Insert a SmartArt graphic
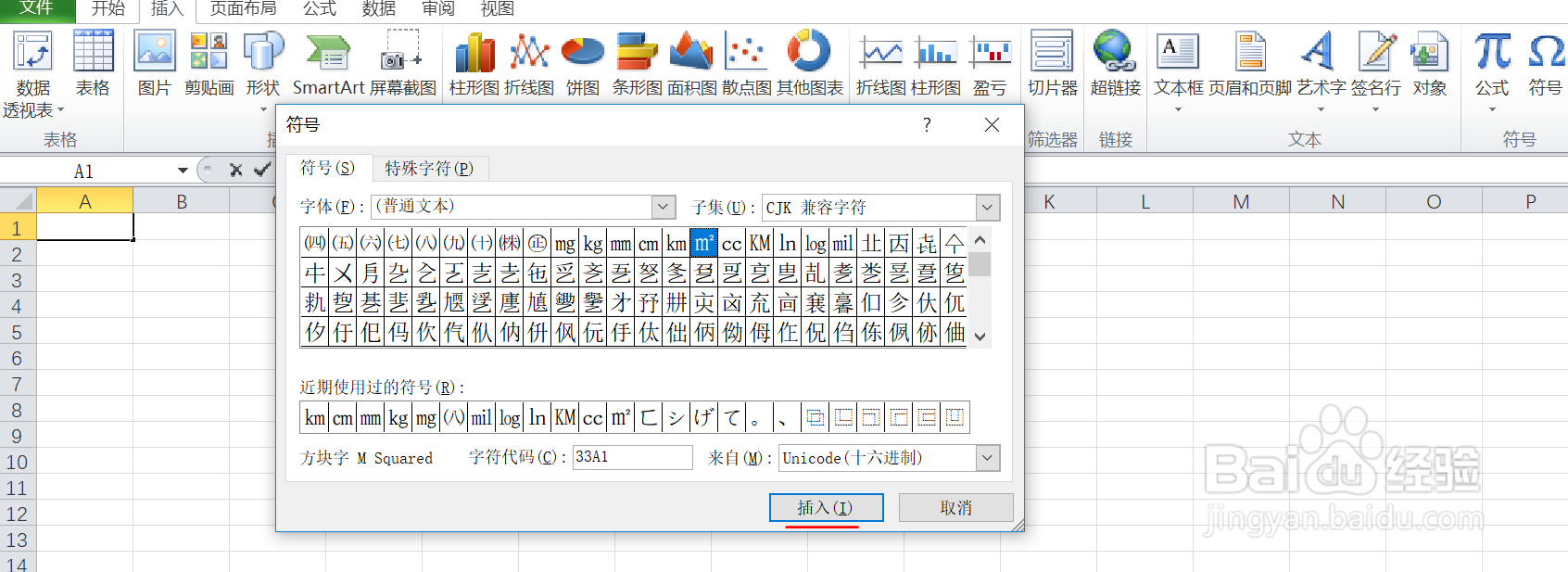The height and width of the screenshot is (572, 1568). tap(328, 63)
